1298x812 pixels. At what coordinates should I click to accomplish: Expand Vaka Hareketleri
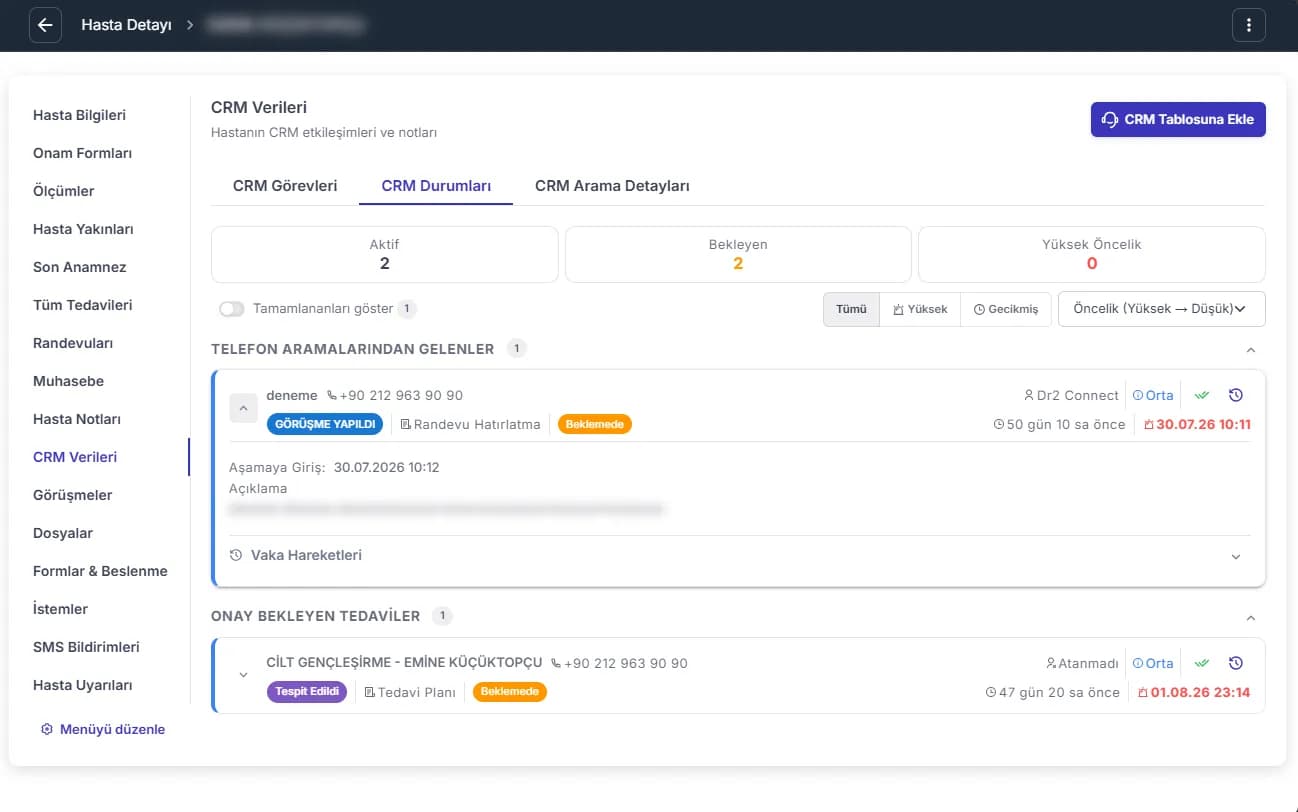click(739, 555)
